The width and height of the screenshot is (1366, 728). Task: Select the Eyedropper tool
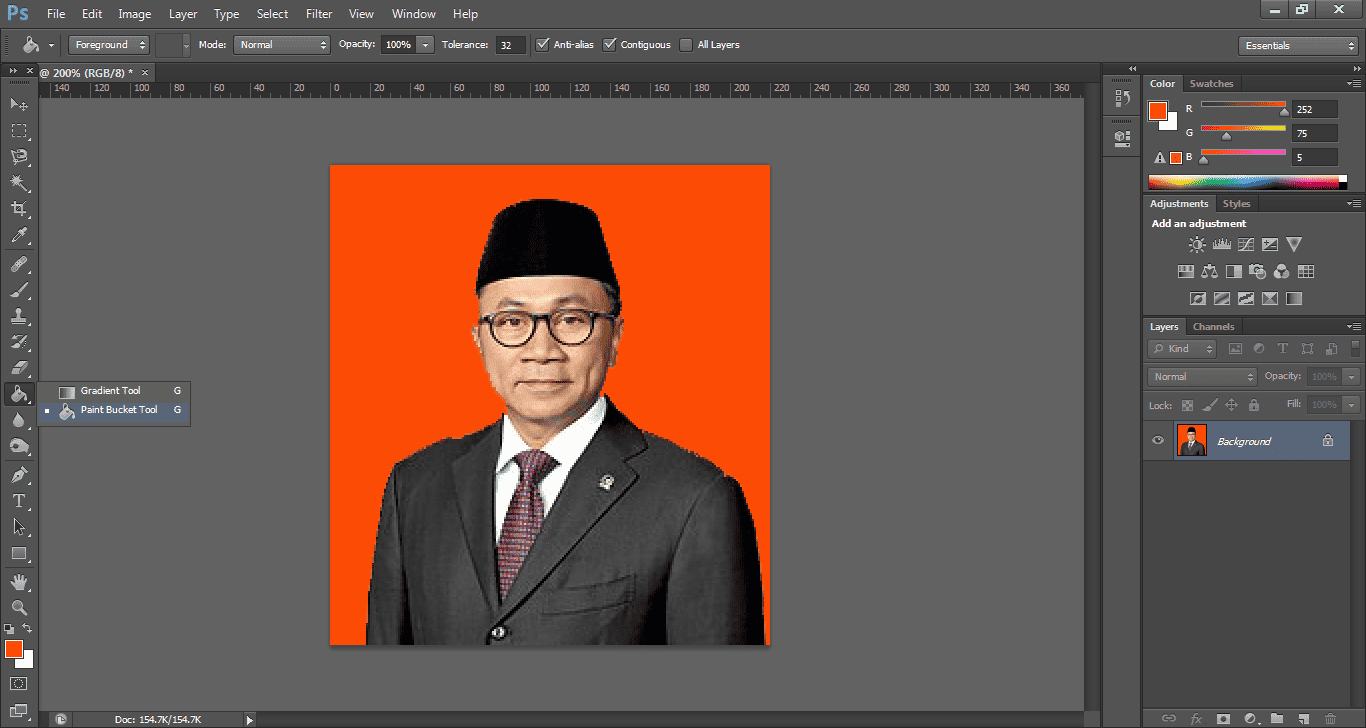tap(19, 236)
